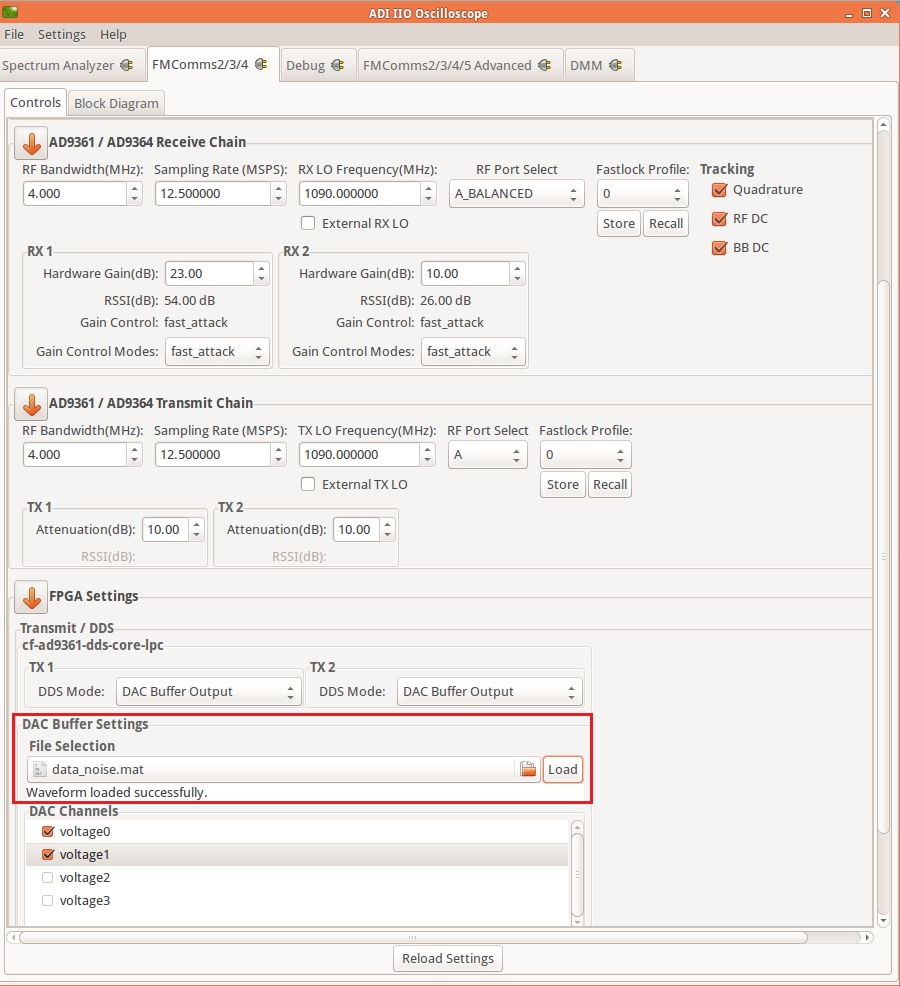
Task: Switch to the Spectrum Analyzer tab
Action: [72, 65]
